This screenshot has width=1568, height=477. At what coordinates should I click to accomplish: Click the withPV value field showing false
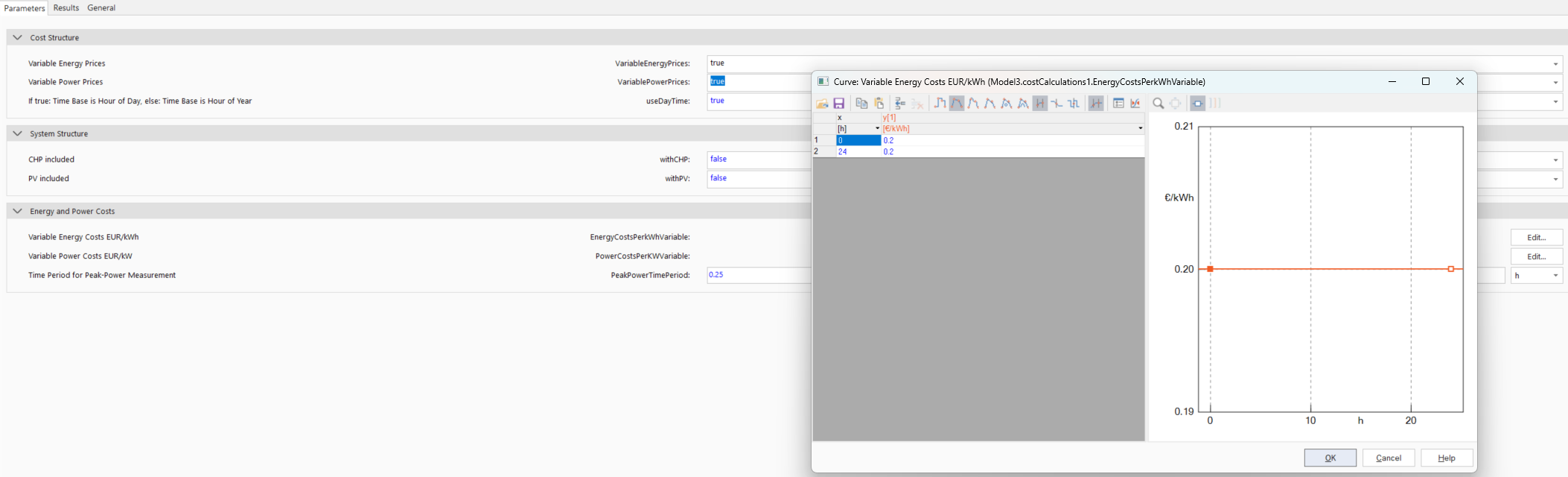point(759,179)
